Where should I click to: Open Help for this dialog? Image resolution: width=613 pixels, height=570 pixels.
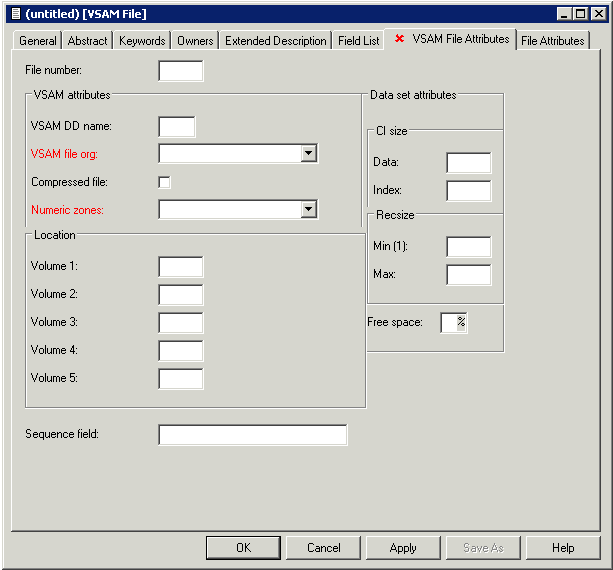(x=563, y=548)
